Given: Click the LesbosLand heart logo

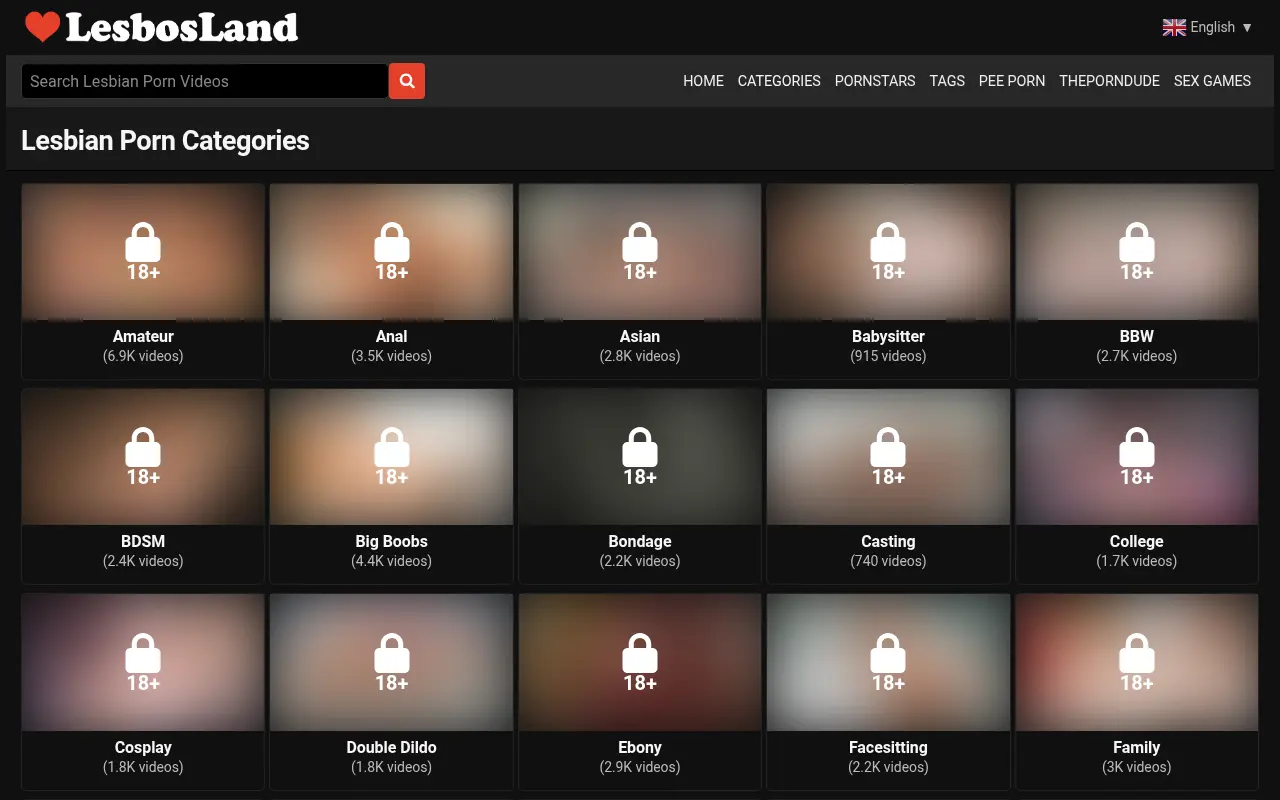Looking at the screenshot, I should tap(42, 27).
